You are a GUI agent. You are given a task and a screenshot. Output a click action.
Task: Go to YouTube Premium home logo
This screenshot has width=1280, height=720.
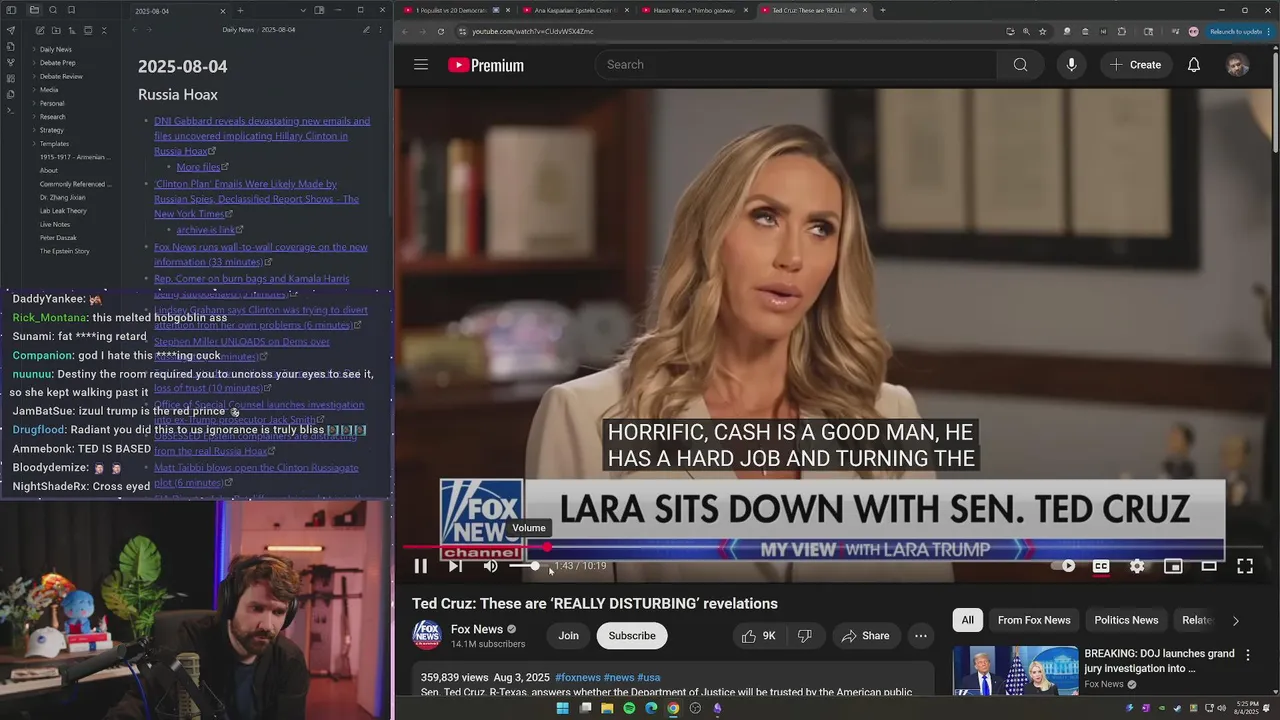coord(486,65)
